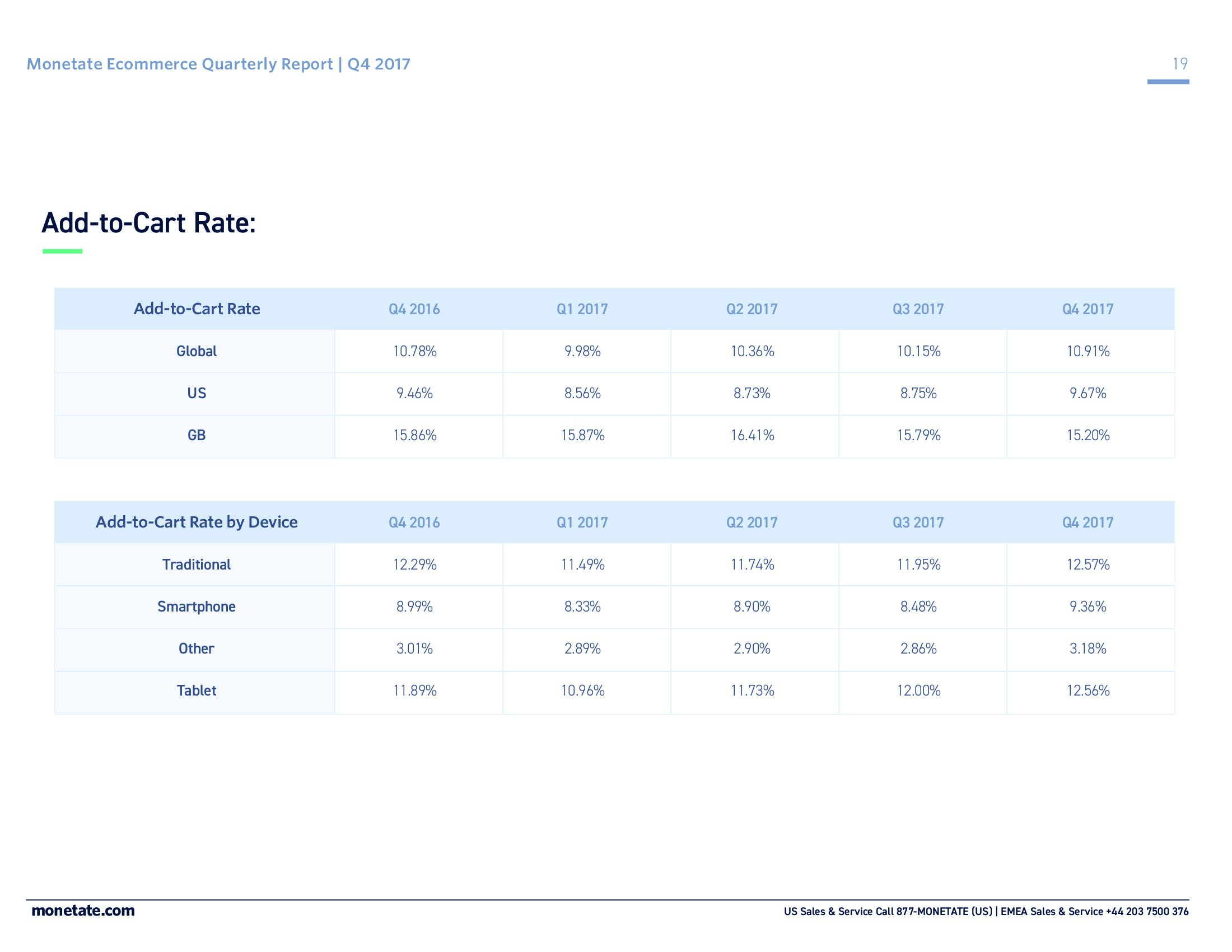Click the Add-to-Cart Rate by Device header

pos(197,522)
